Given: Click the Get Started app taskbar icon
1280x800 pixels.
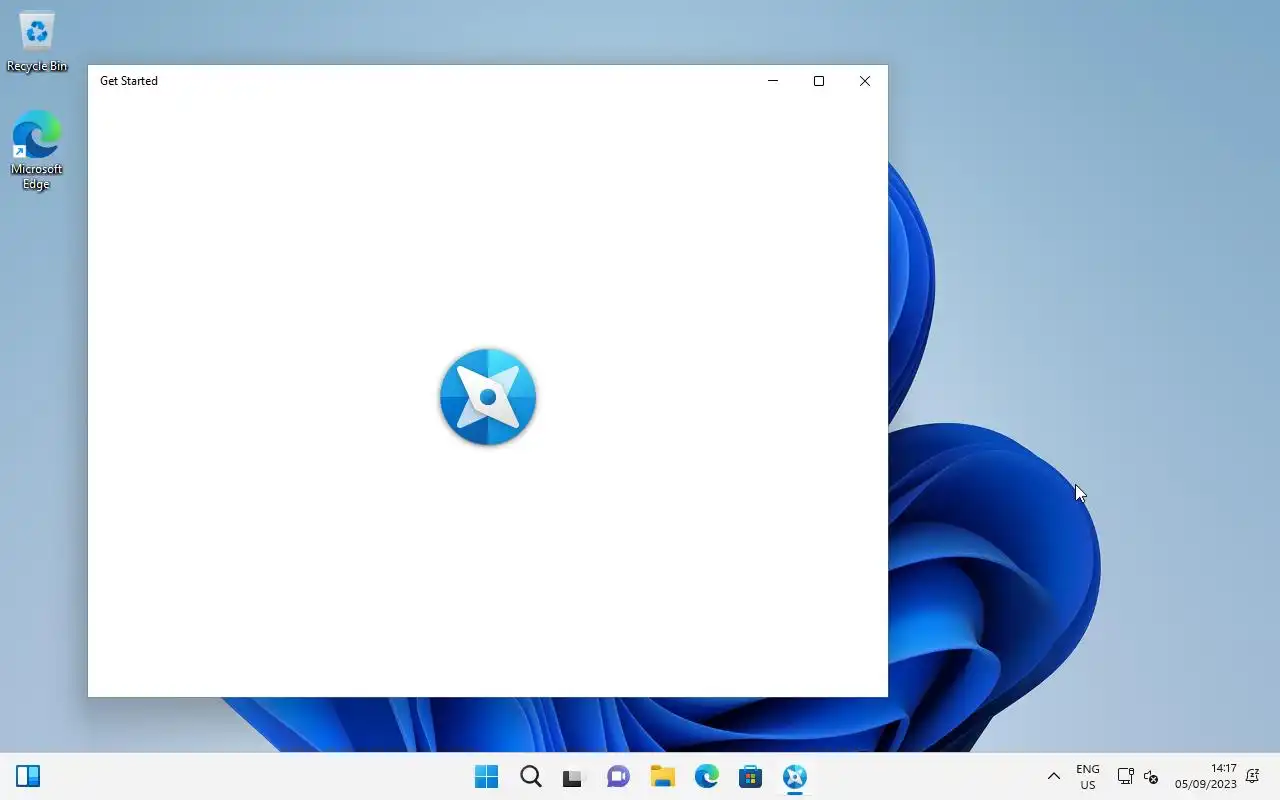Looking at the screenshot, I should (795, 776).
